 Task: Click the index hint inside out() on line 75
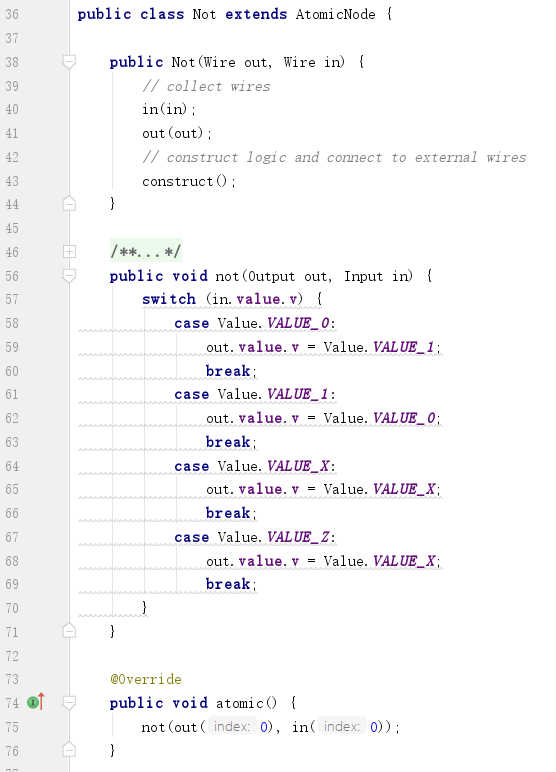pyautogui.click(x=232, y=726)
